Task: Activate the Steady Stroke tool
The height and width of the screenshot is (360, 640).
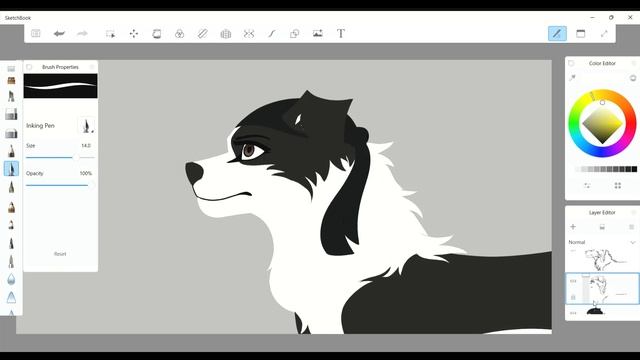Action: [271, 34]
